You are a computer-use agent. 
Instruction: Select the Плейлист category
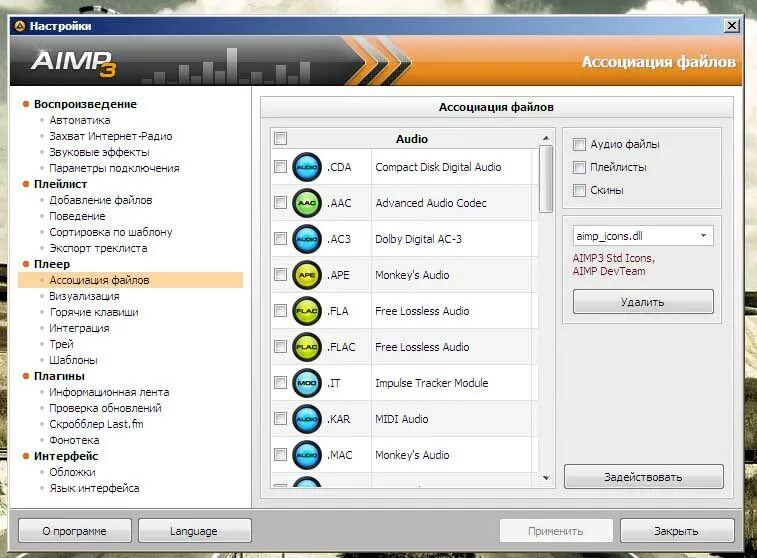(x=61, y=184)
